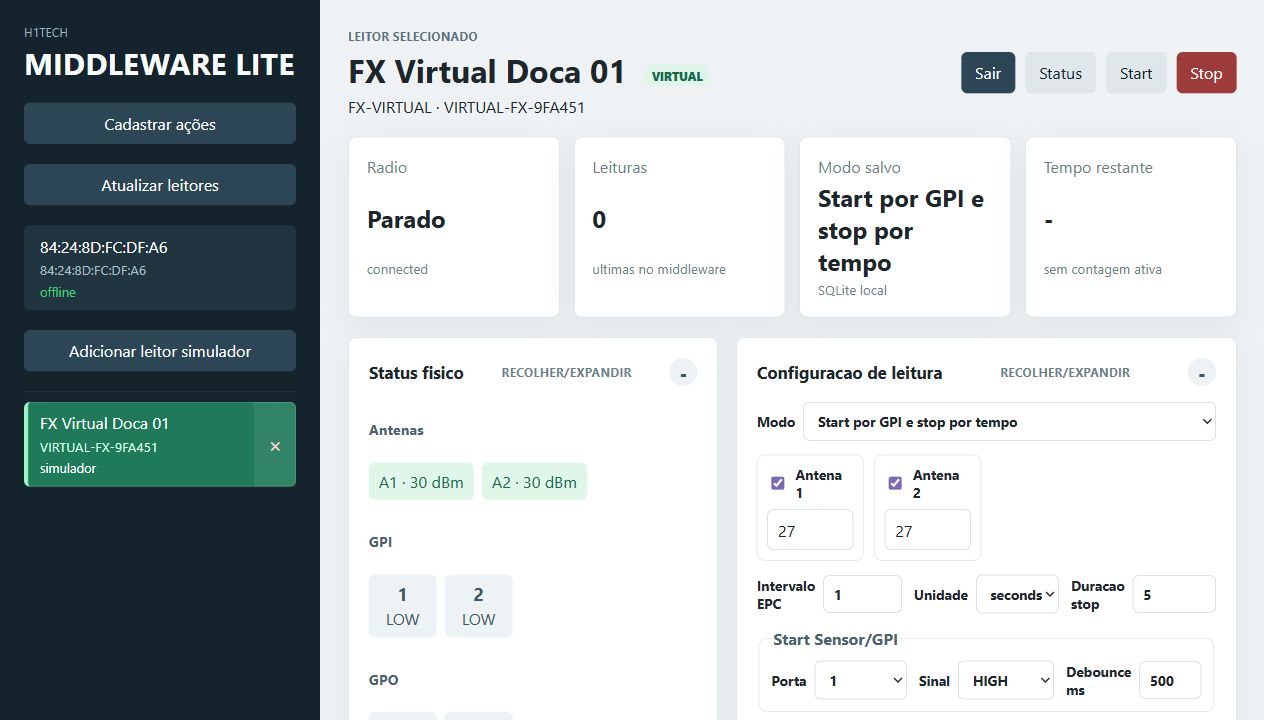Viewport: 1264px width, 720px height.
Task: Collapse the Status fisico panel with the minus icon
Action: [683, 373]
